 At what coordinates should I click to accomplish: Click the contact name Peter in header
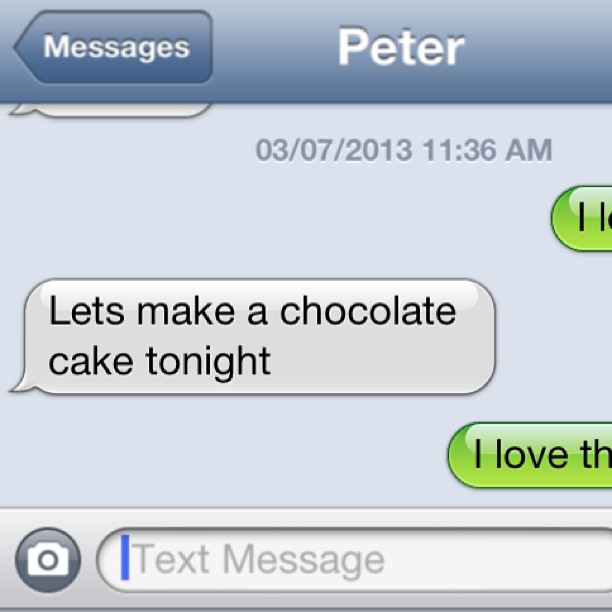(401, 47)
